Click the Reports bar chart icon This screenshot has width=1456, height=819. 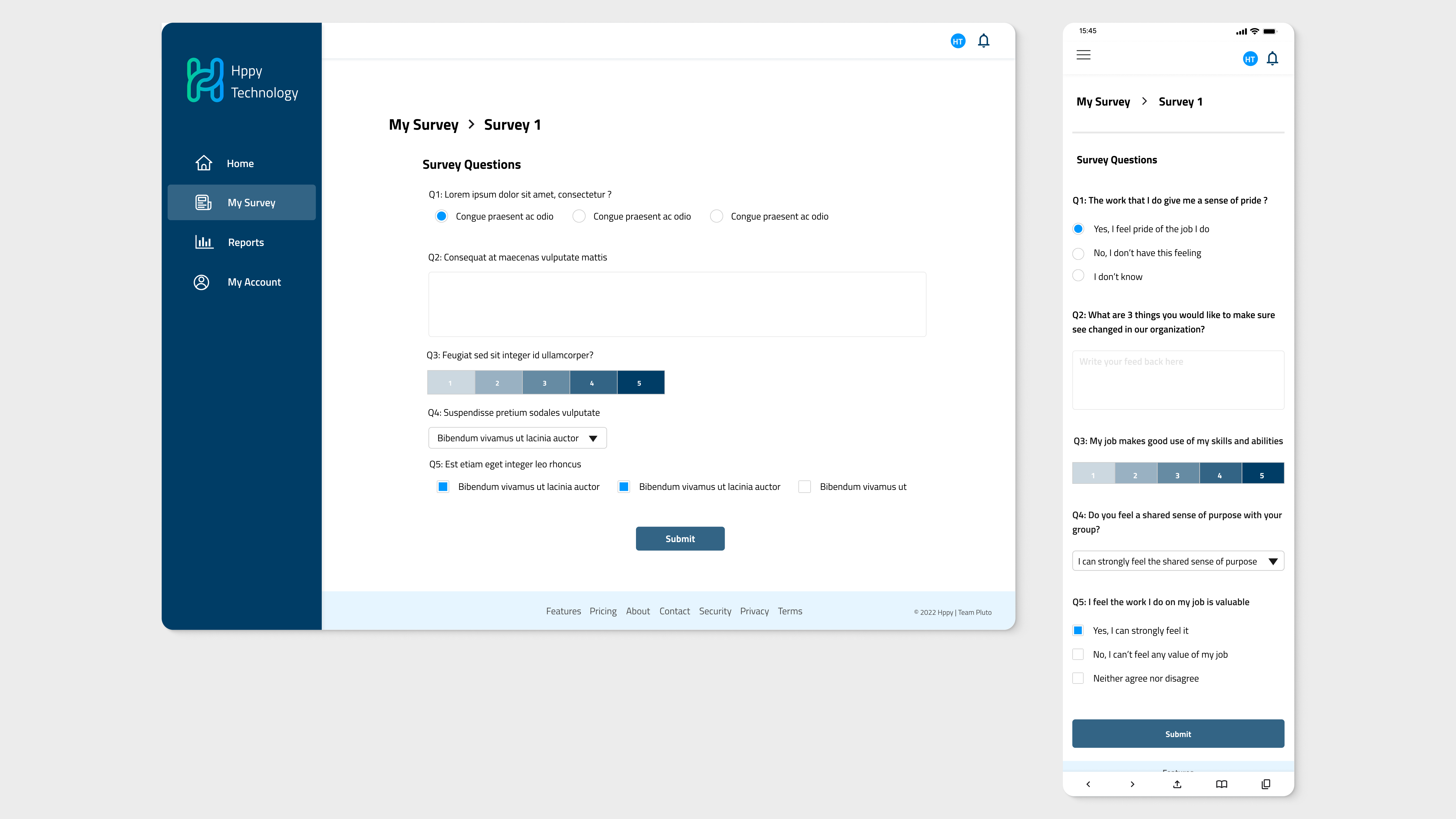click(204, 242)
